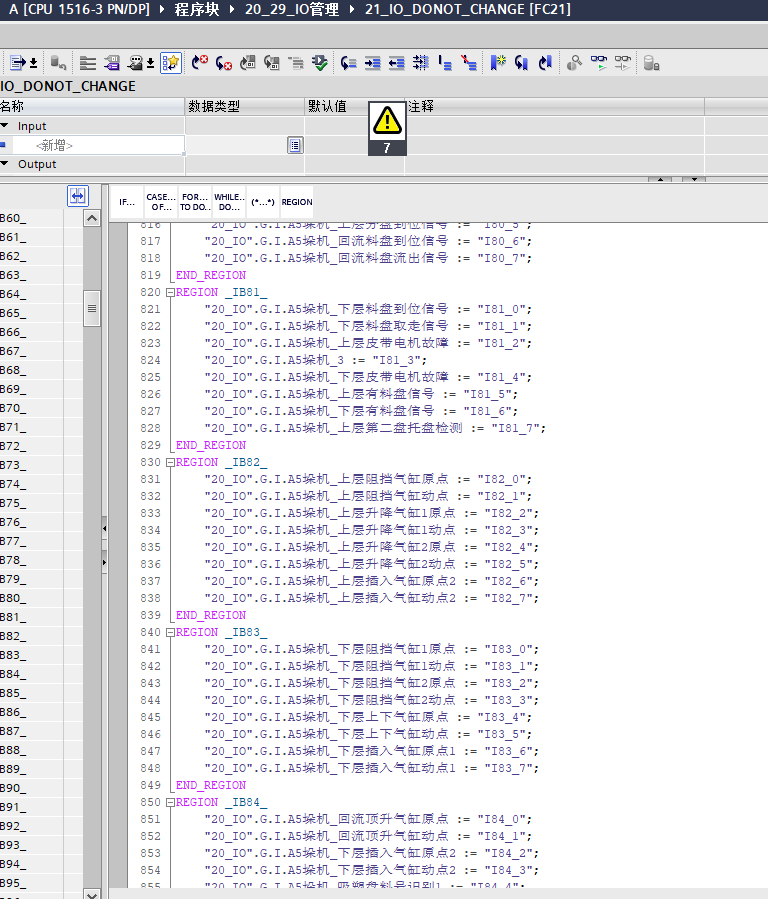Viewport: 768px width, 899px height.
Task: Click the 注释 column header
Action: pyautogui.click(x=554, y=106)
